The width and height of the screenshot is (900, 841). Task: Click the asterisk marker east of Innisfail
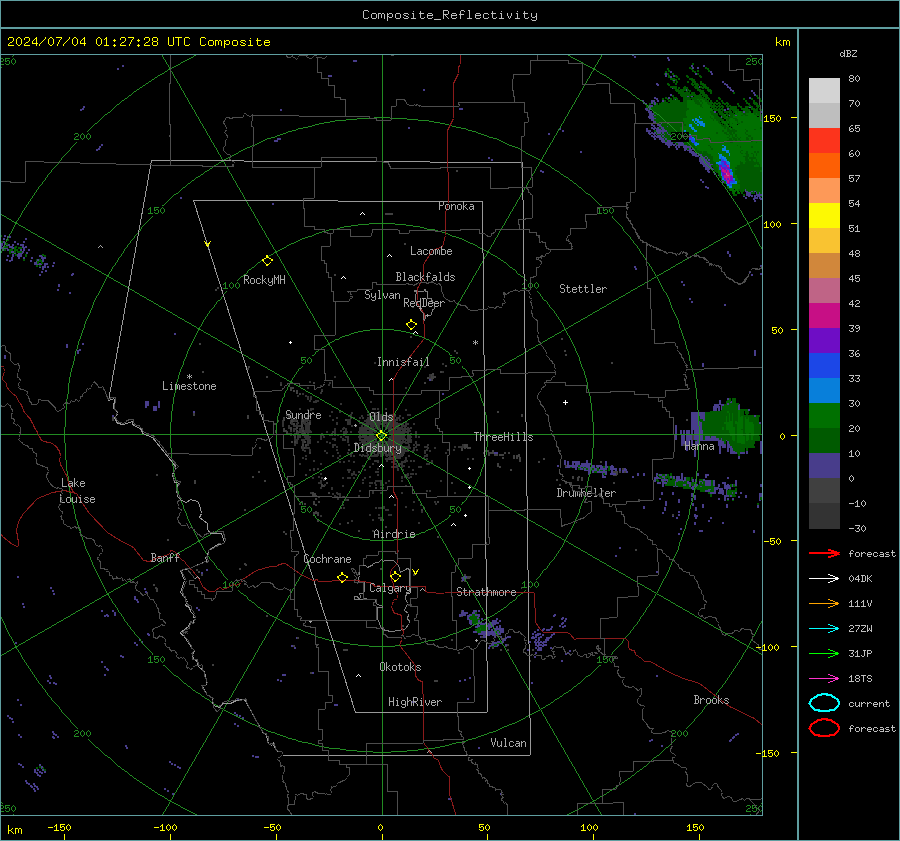[475, 343]
